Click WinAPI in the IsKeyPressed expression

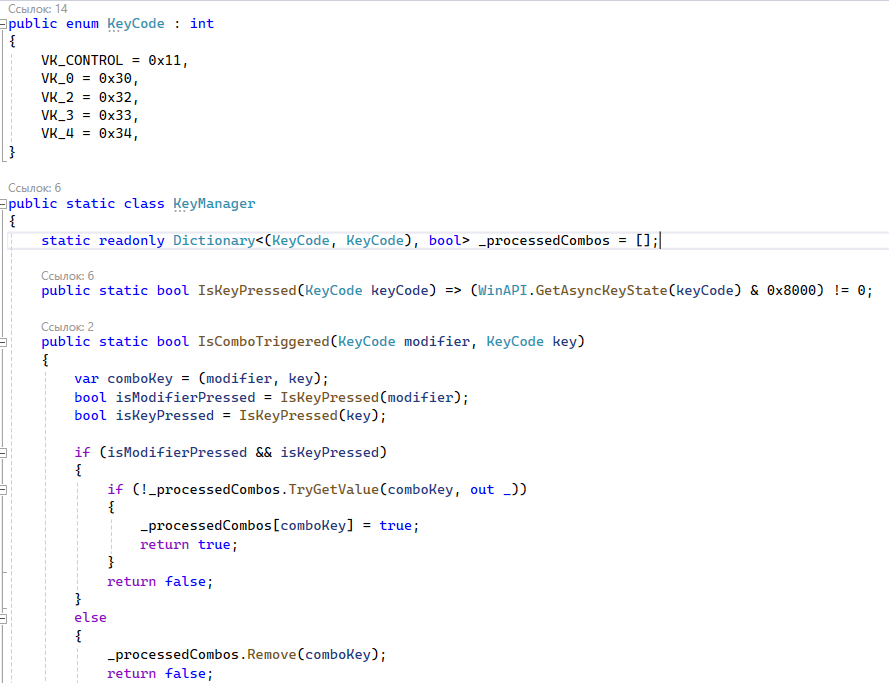point(502,290)
